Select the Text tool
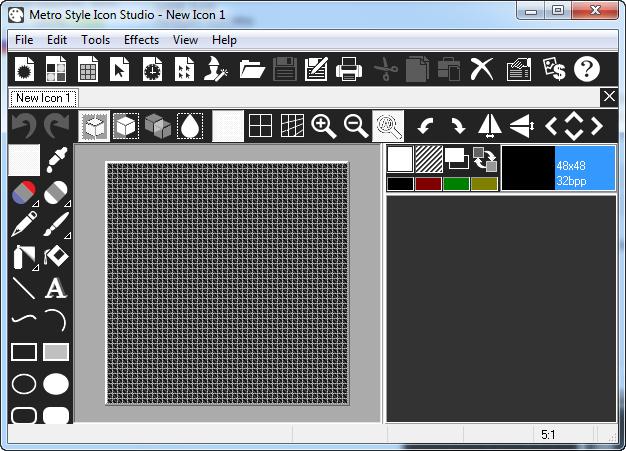Image resolution: width=626 pixels, height=451 pixels. click(56, 289)
